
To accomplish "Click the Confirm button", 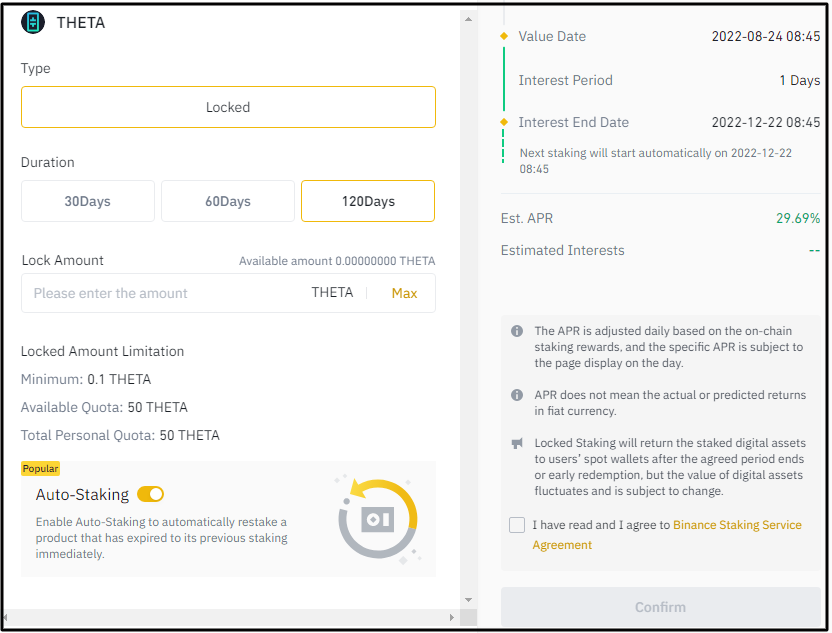I will [660, 607].
